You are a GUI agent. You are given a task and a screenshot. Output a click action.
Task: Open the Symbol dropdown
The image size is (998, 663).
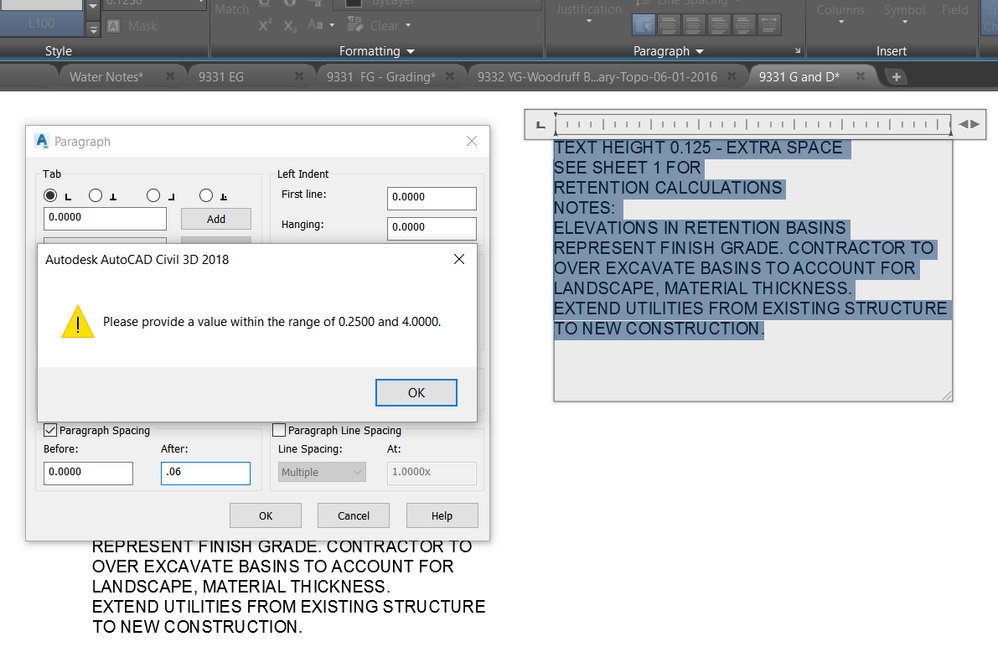904,14
